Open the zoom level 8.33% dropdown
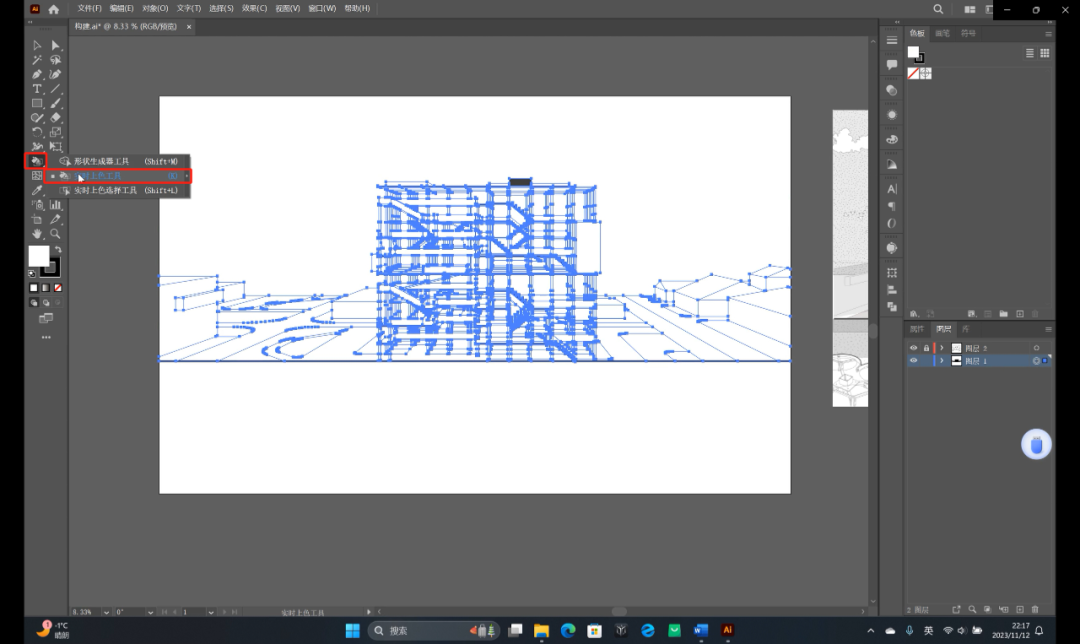 pyautogui.click(x=106, y=612)
